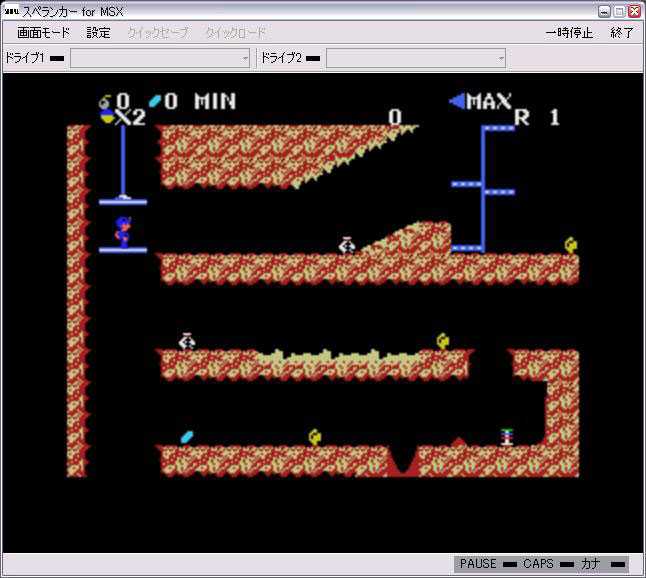Click the CAPS status indicator
The height and width of the screenshot is (578, 646).
[548, 564]
